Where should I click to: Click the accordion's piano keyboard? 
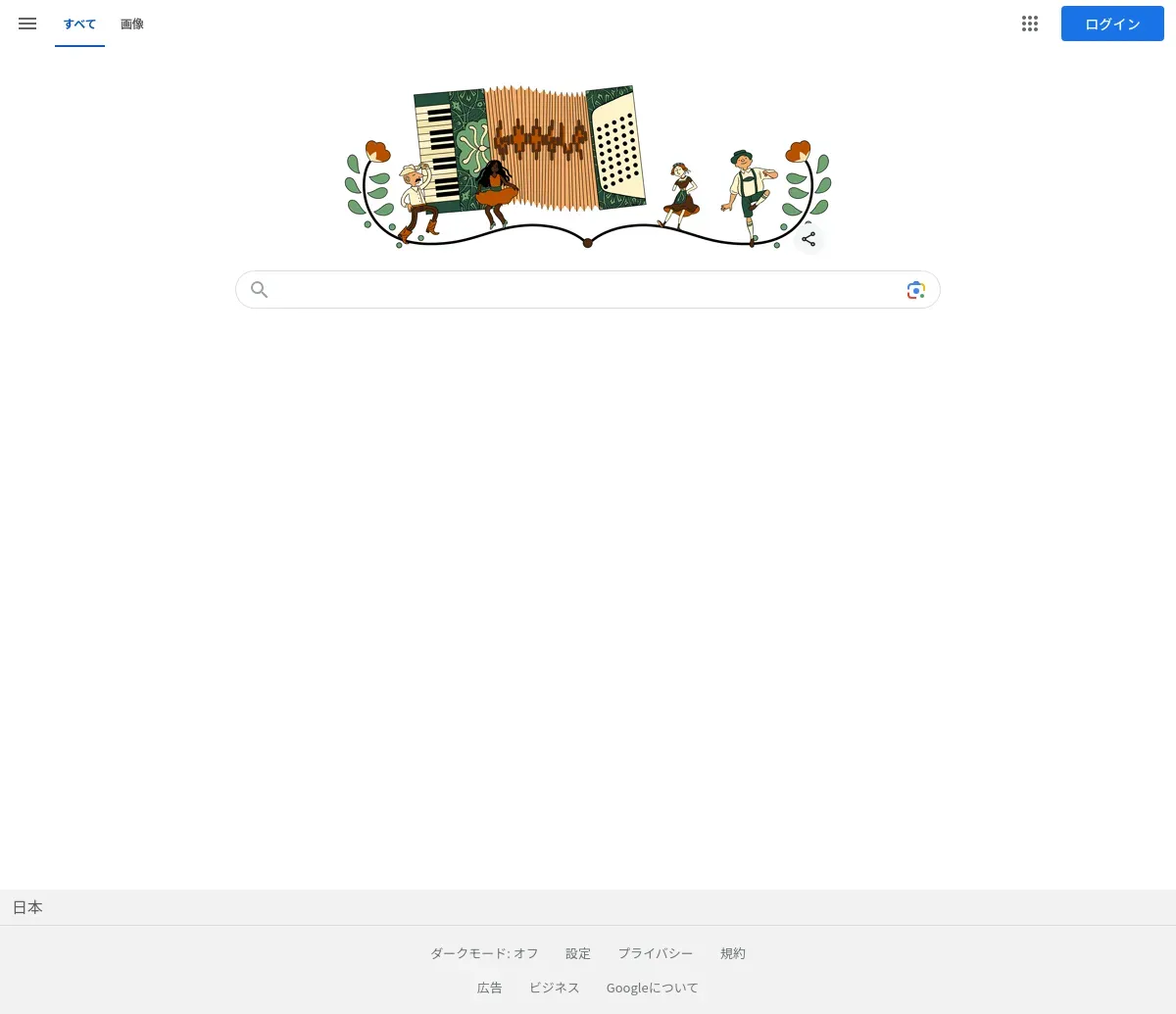coord(438,152)
